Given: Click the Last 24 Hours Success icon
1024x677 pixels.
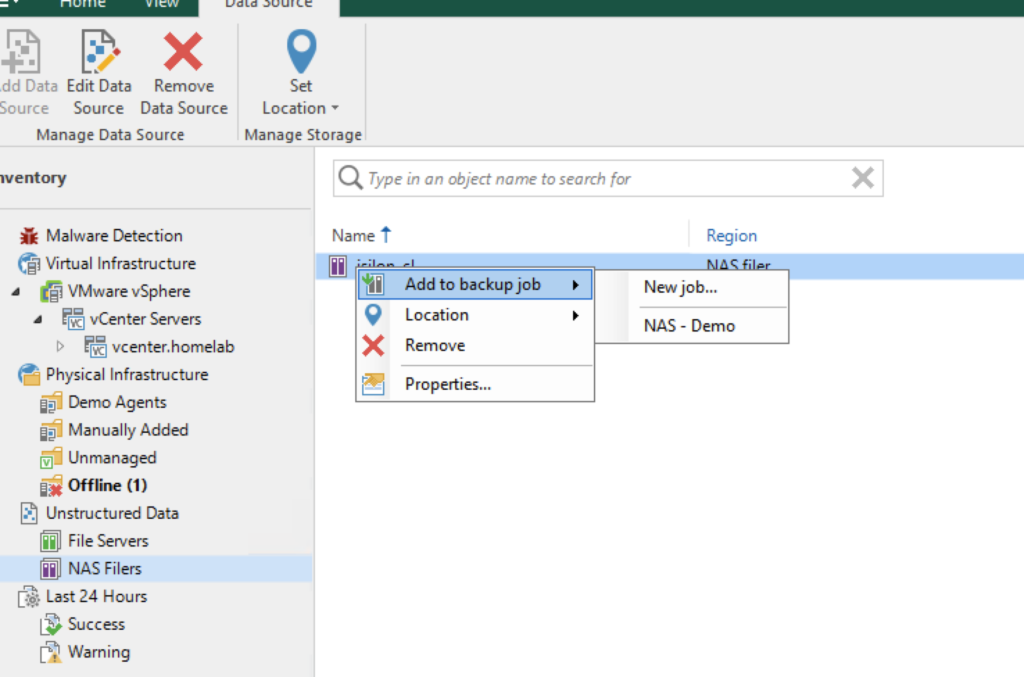Looking at the screenshot, I should tap(51, 625).
